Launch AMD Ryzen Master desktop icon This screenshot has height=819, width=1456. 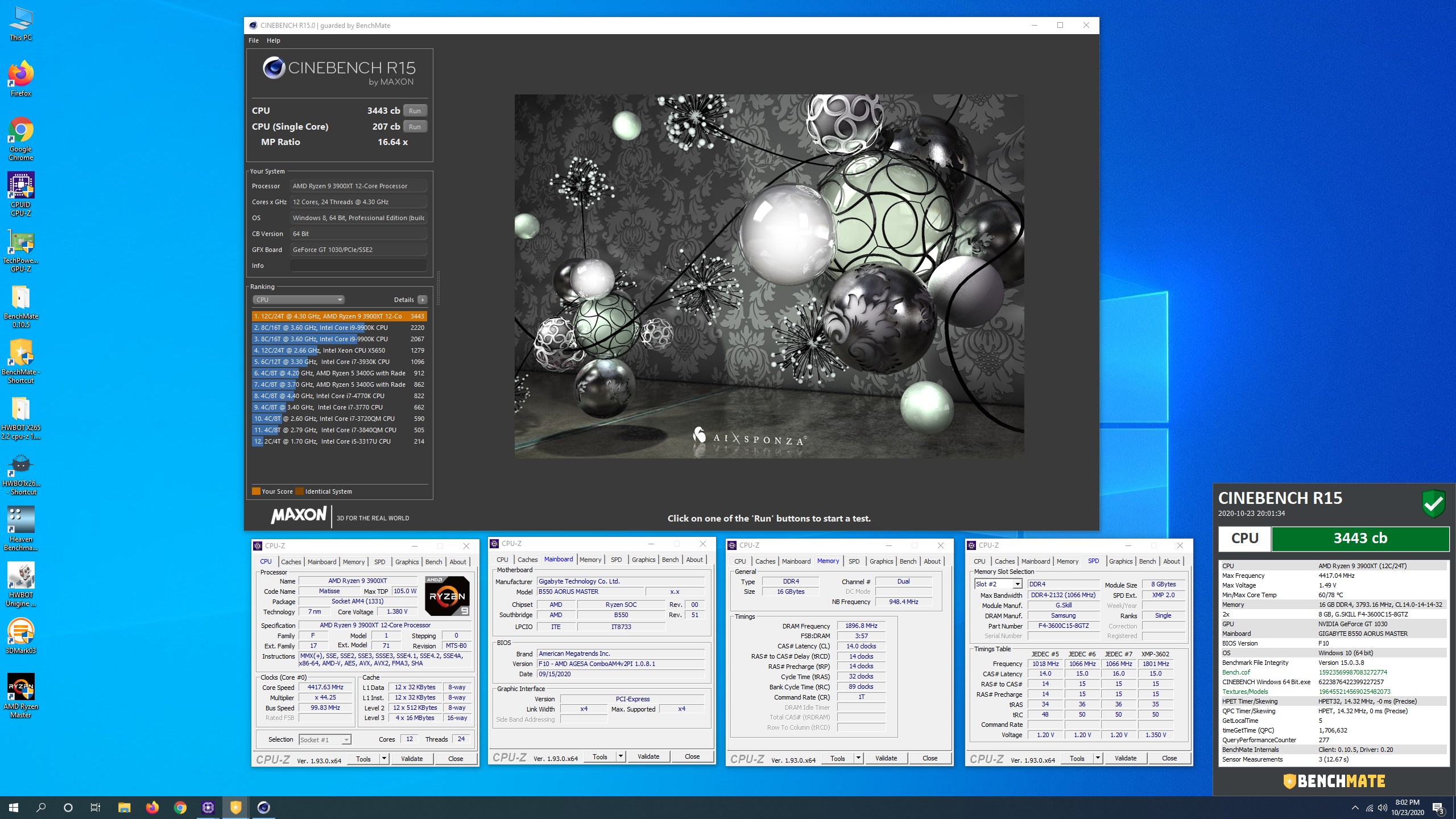[21, 696]
